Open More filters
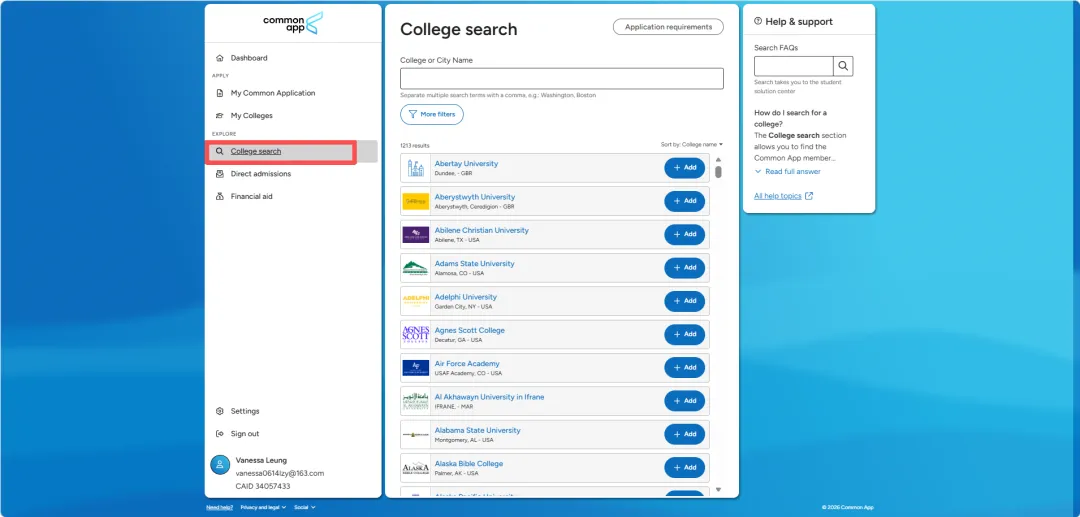 pos(432,114)
